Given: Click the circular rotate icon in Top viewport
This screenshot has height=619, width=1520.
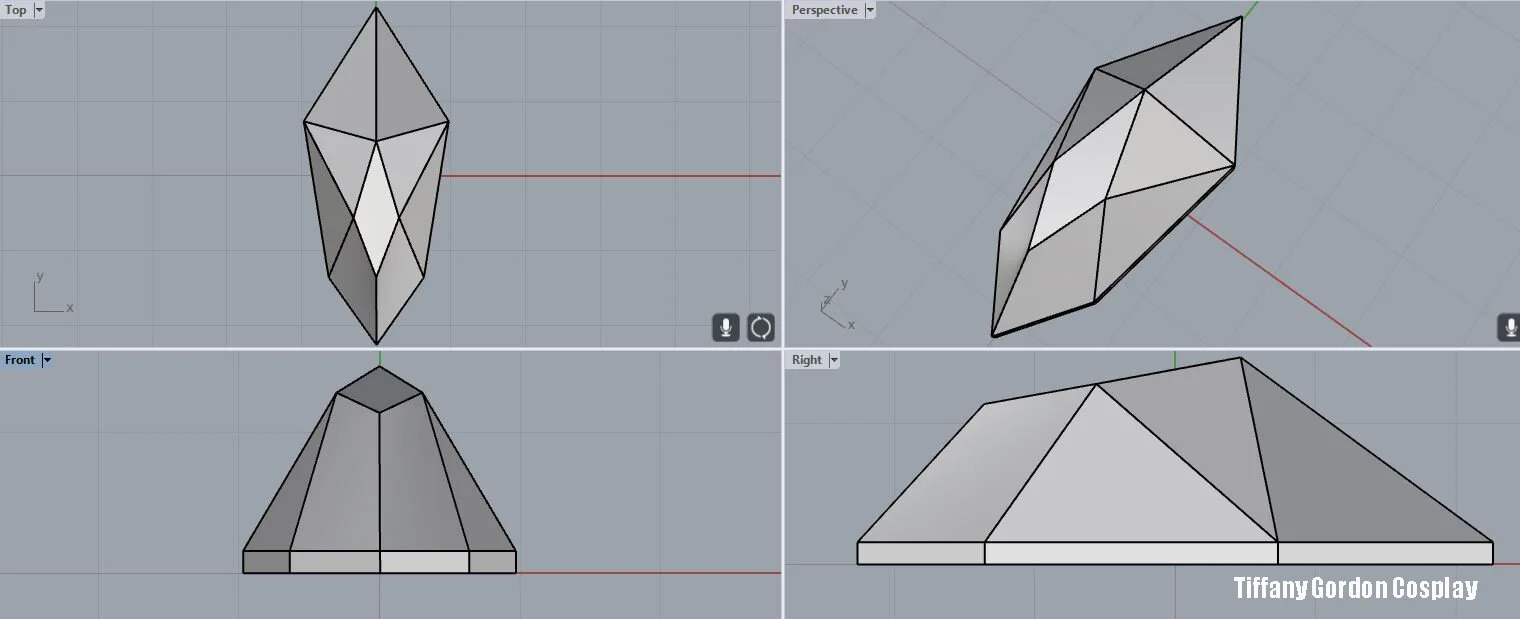Looking at the screenshot, I should (x=761, y=327).
